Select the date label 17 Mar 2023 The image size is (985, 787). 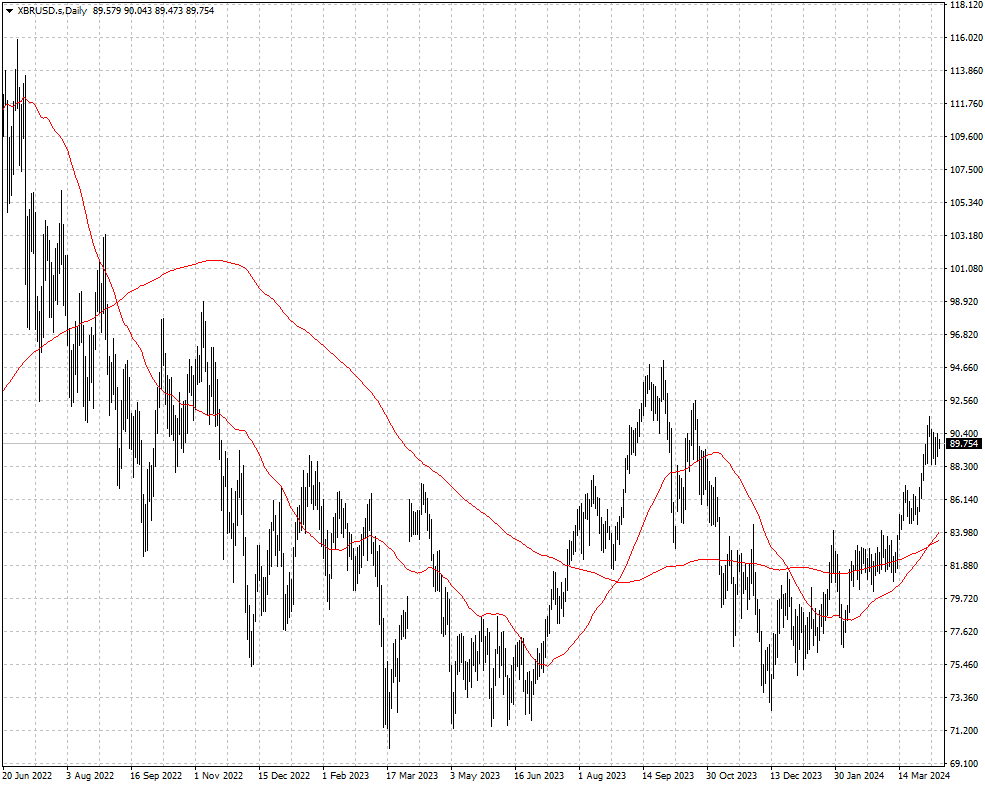coord(412,775)
